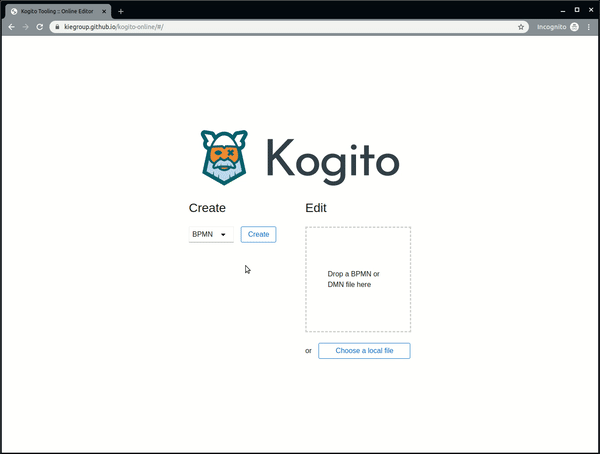Click the Kogito logo image

[x=300, y=158]
